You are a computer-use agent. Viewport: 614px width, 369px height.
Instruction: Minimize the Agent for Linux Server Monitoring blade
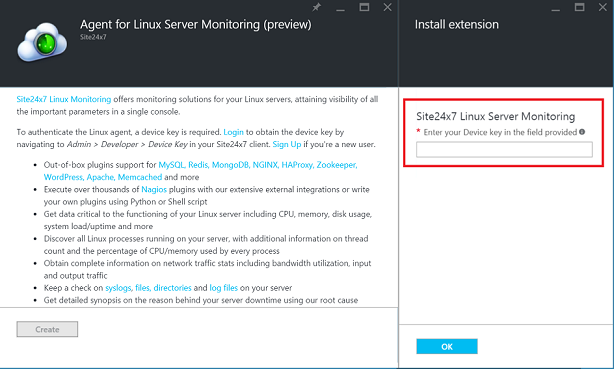point(340,8)
